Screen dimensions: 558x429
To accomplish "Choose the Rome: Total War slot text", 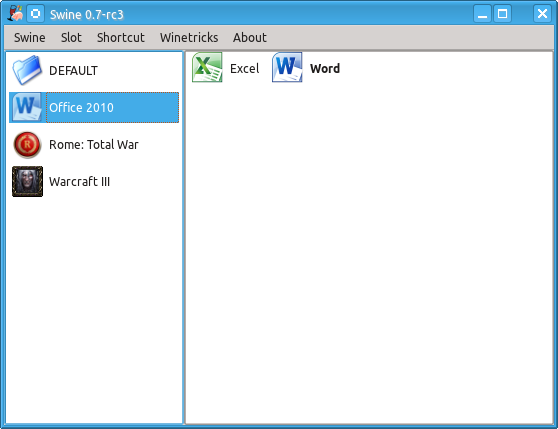I will click(x=94, y=144).
